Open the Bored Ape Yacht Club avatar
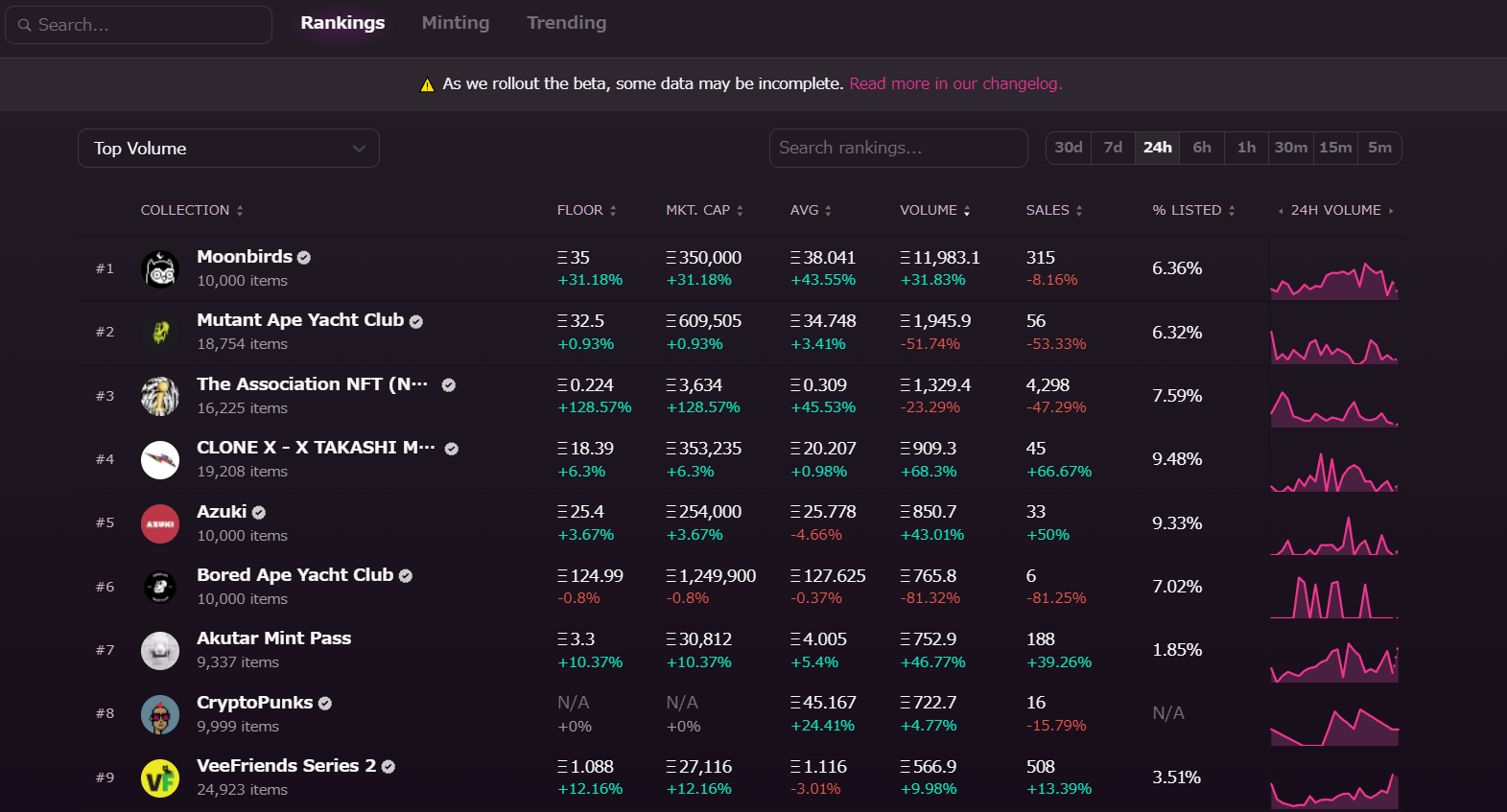 coord(160,587)
